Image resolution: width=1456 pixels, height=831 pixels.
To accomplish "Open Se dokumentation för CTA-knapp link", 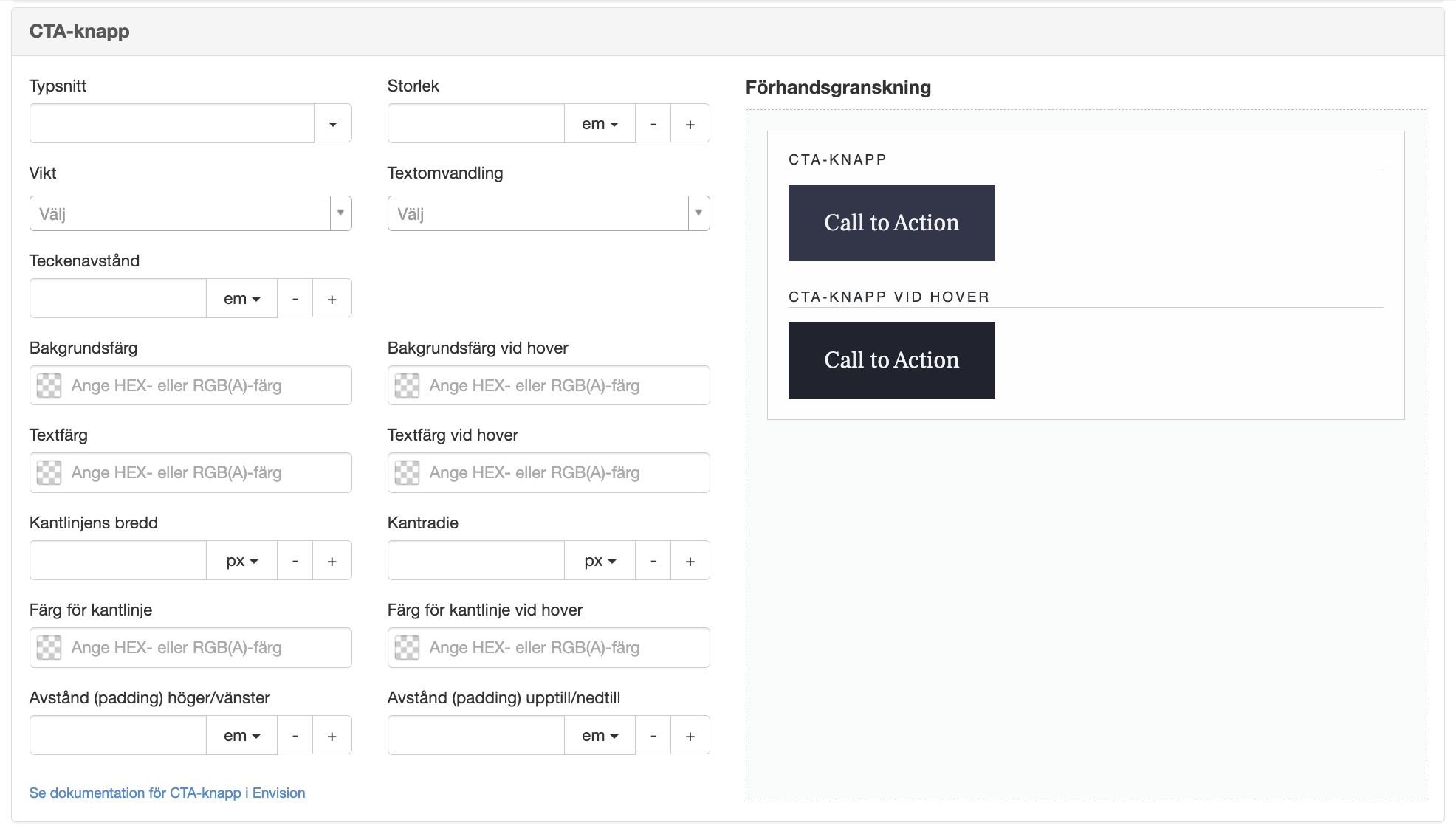I will point(167,793).
